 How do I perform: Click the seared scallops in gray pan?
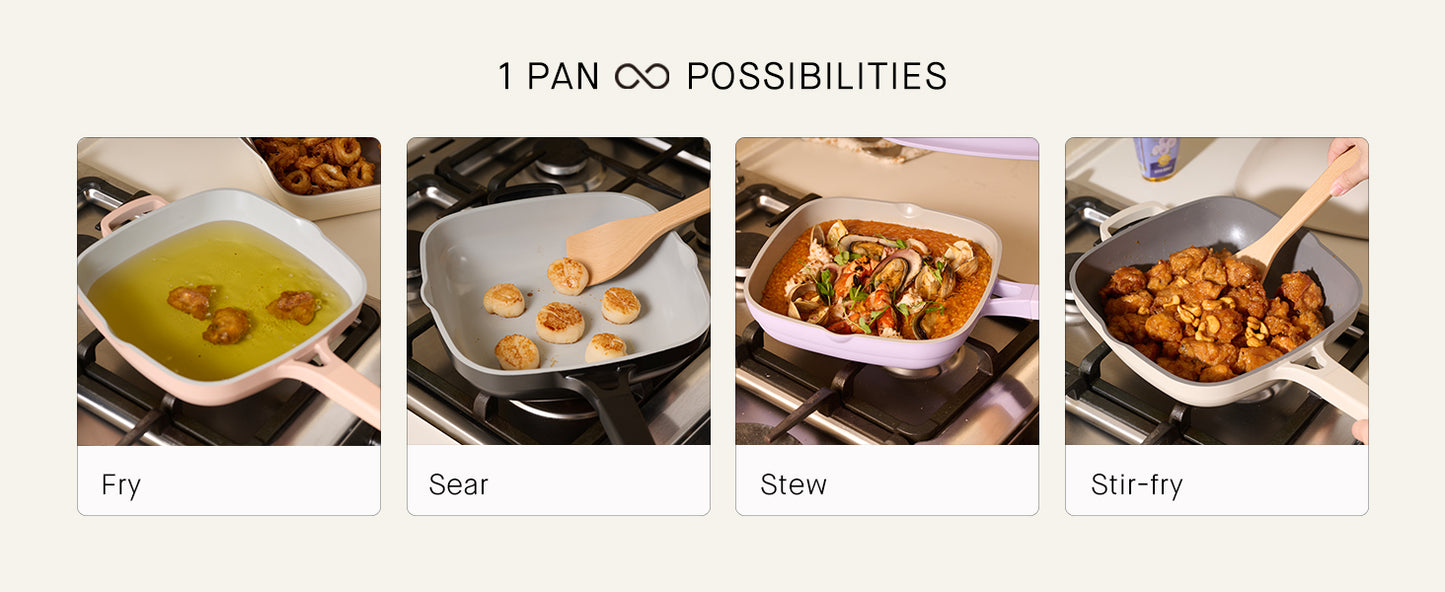coord(562,312)
